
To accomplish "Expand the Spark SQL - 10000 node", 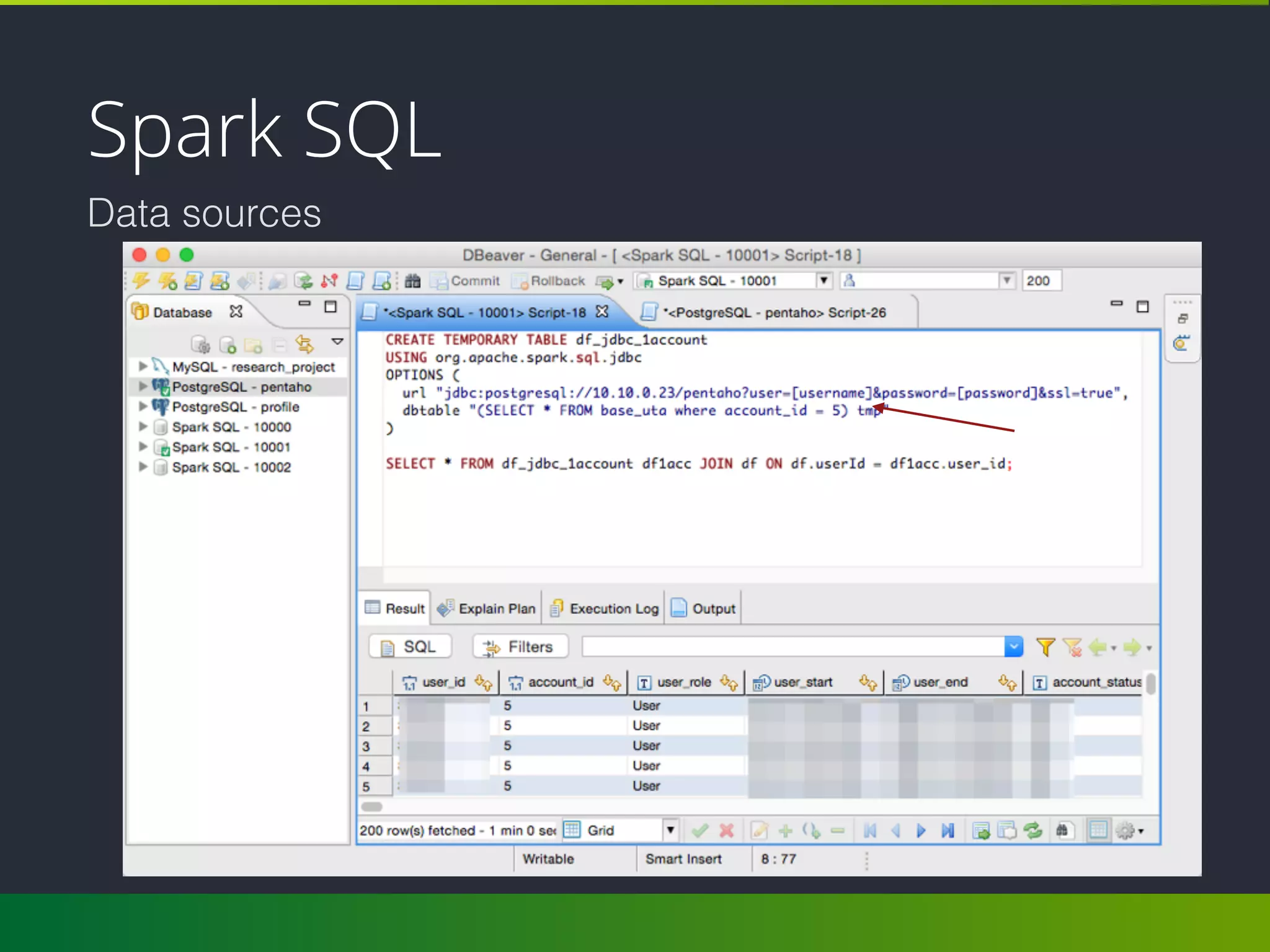I will click(x=143, y=426).
